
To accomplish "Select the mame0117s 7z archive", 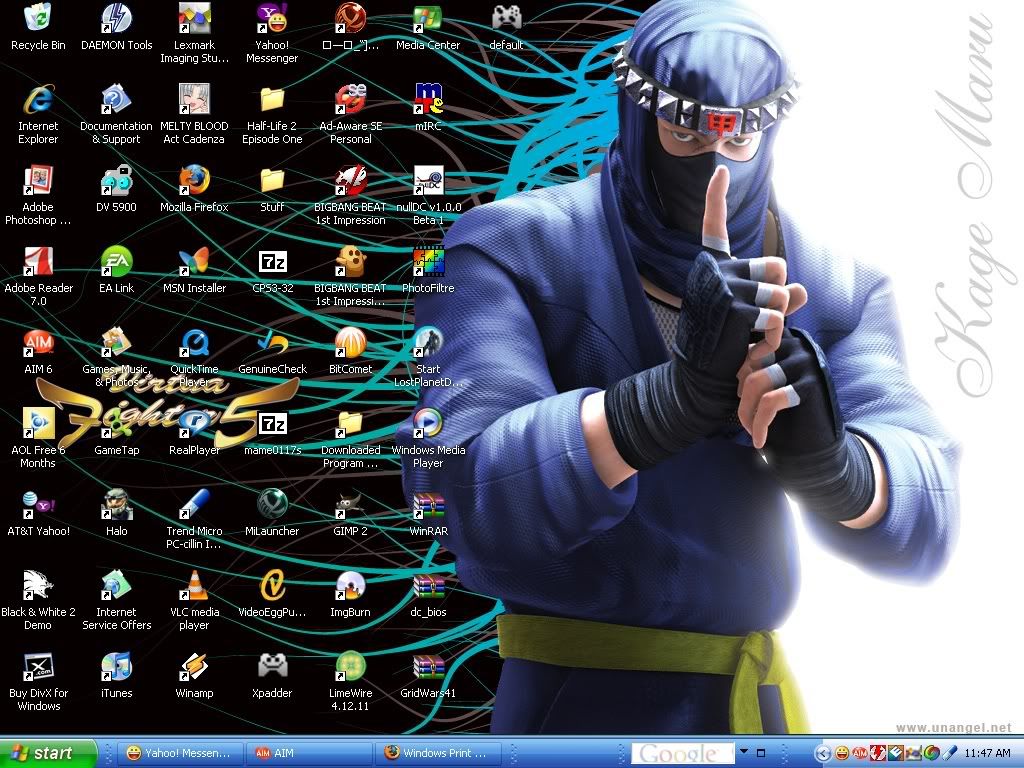I will click(272, 423).
